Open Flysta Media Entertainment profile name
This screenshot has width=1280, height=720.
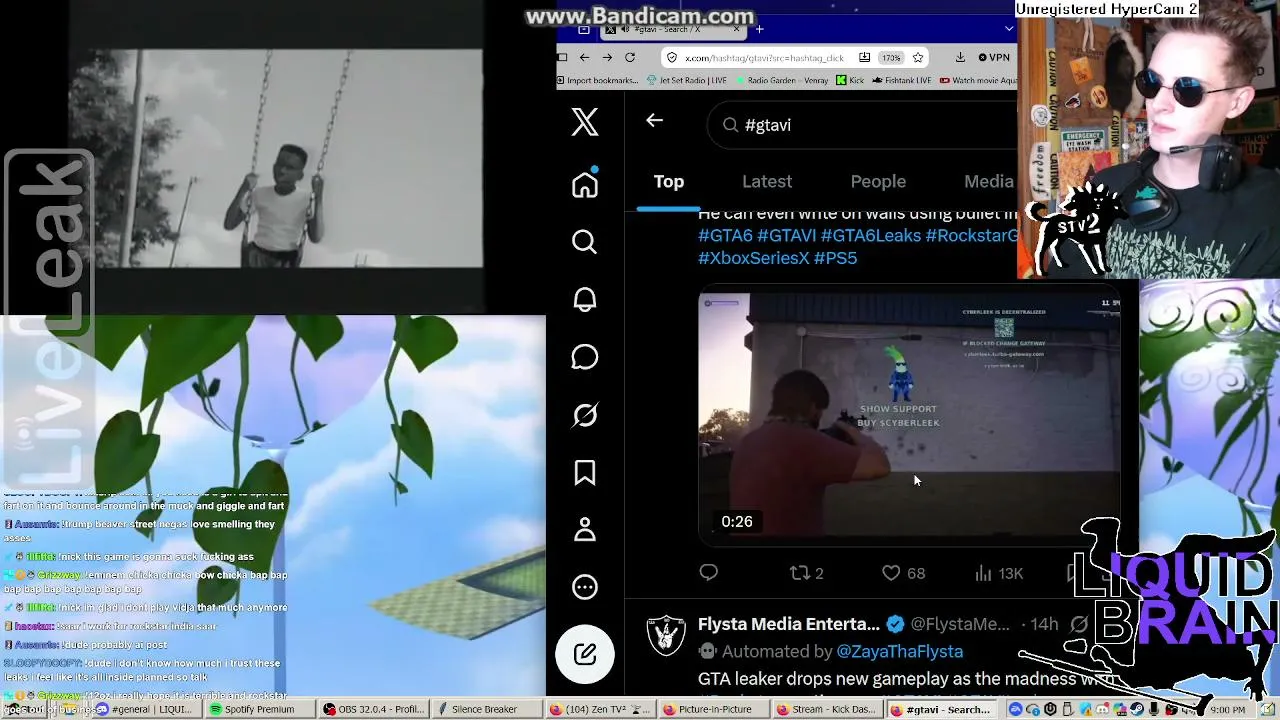coord(789,624)
